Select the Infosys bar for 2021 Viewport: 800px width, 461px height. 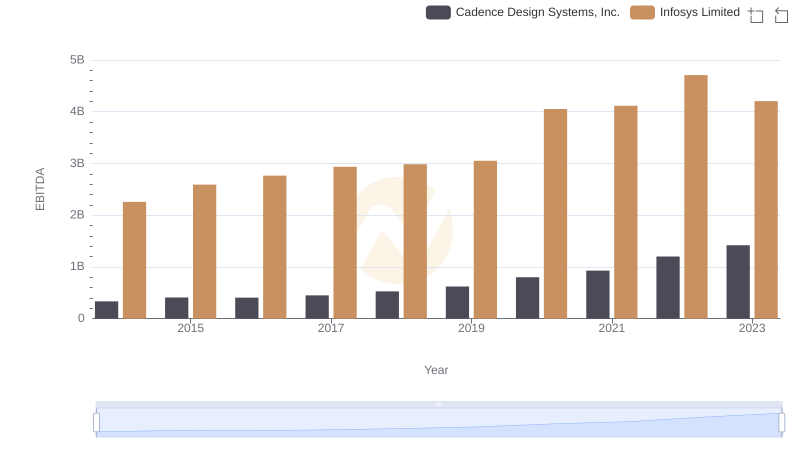click(x=626, y=212)
